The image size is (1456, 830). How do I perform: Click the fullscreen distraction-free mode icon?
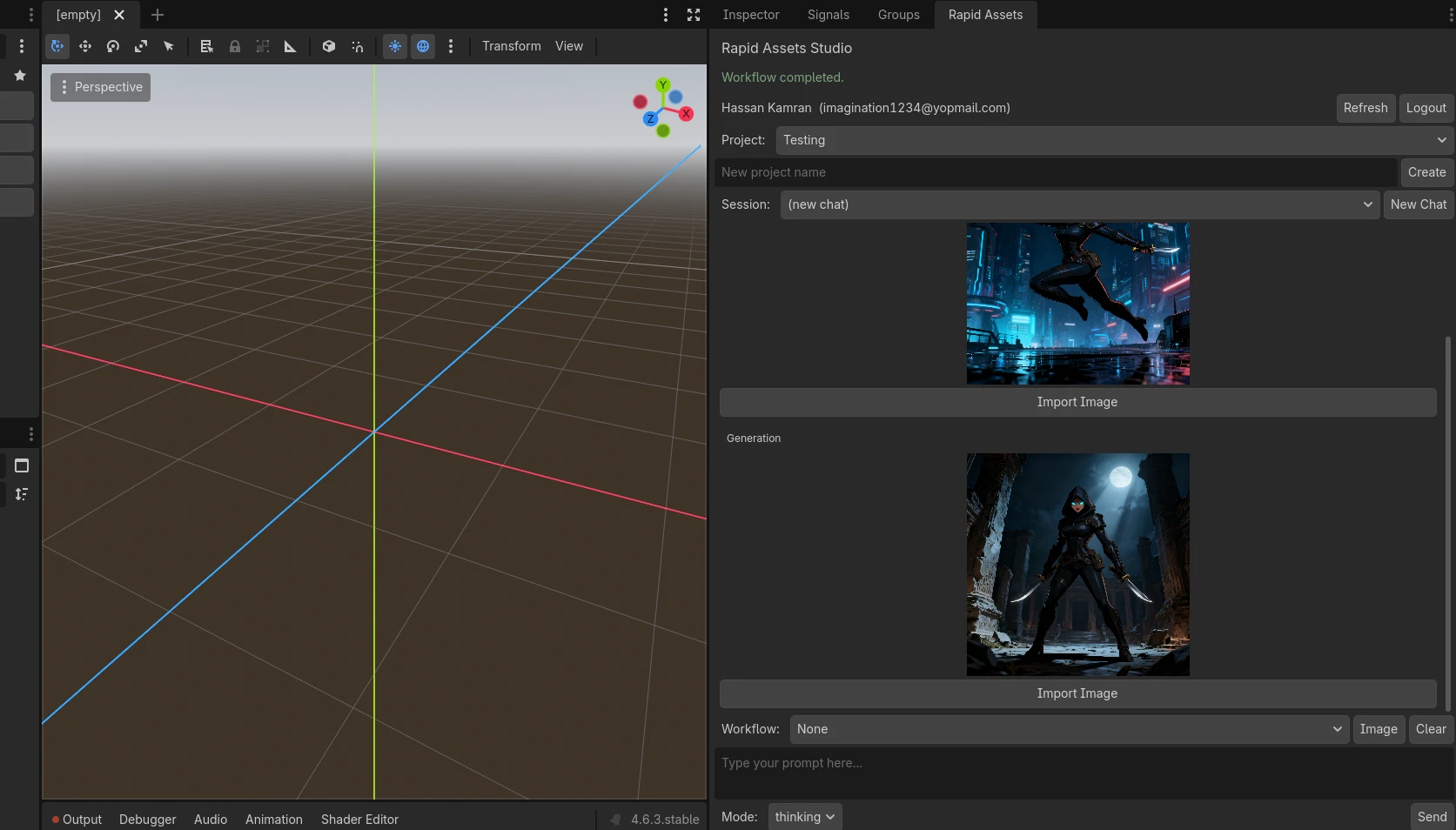[x=694, y=15]
